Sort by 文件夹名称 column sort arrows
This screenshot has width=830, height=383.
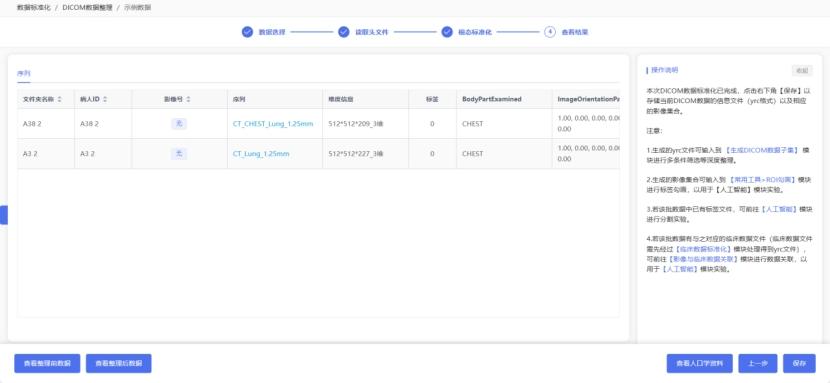point(59,99)
